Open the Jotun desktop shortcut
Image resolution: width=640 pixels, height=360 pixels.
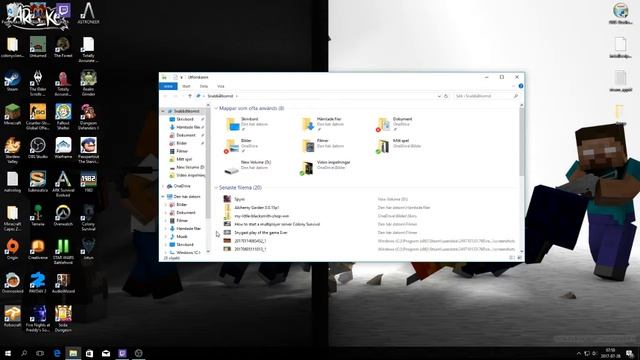[88, 249]
